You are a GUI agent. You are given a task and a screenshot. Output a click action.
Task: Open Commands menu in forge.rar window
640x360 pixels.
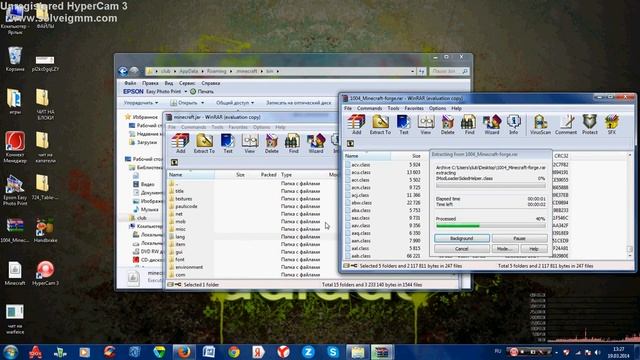click(x=369, y=109)
